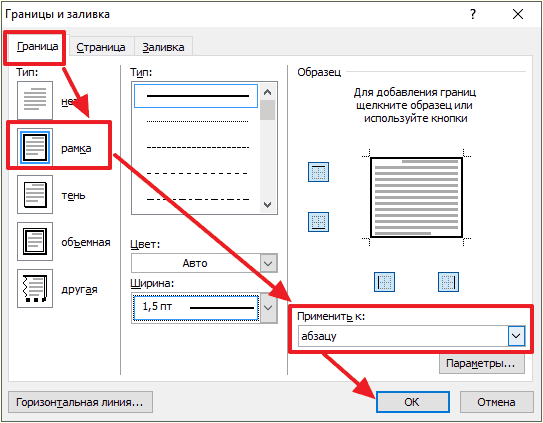The width and height of the screenshot is (543, 423).
Task: Click scroll-down arrow of line style list
Action: (x=267, y=205)
